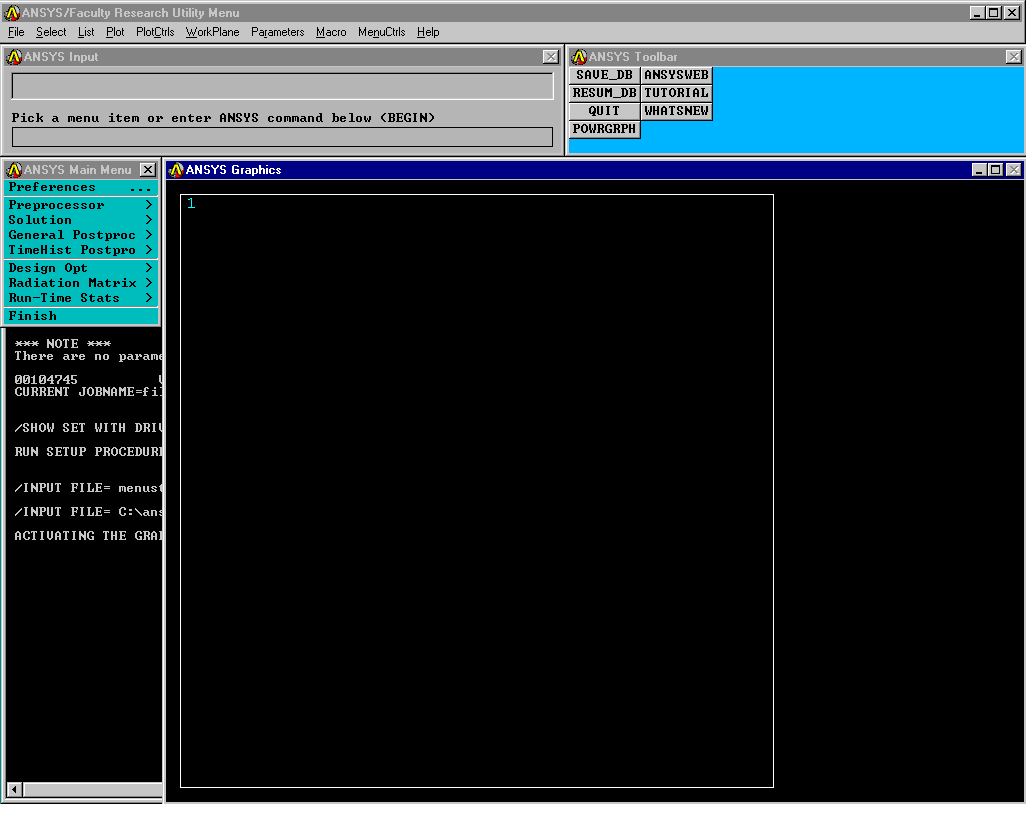Expand the General Postproc submenu
The height and width of the screenshot is (821, 1026).
point(81,235)
